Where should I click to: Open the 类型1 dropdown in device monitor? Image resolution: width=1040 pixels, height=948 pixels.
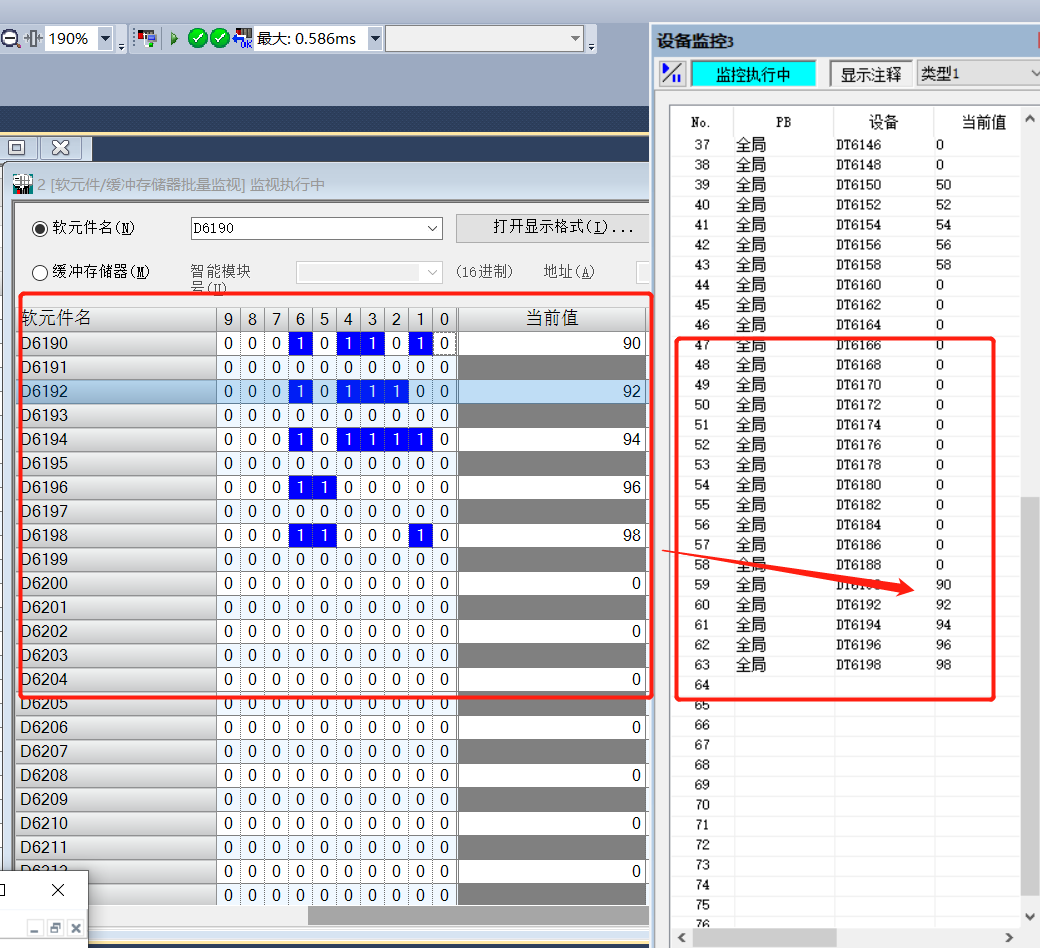(x=1033, y=74)
